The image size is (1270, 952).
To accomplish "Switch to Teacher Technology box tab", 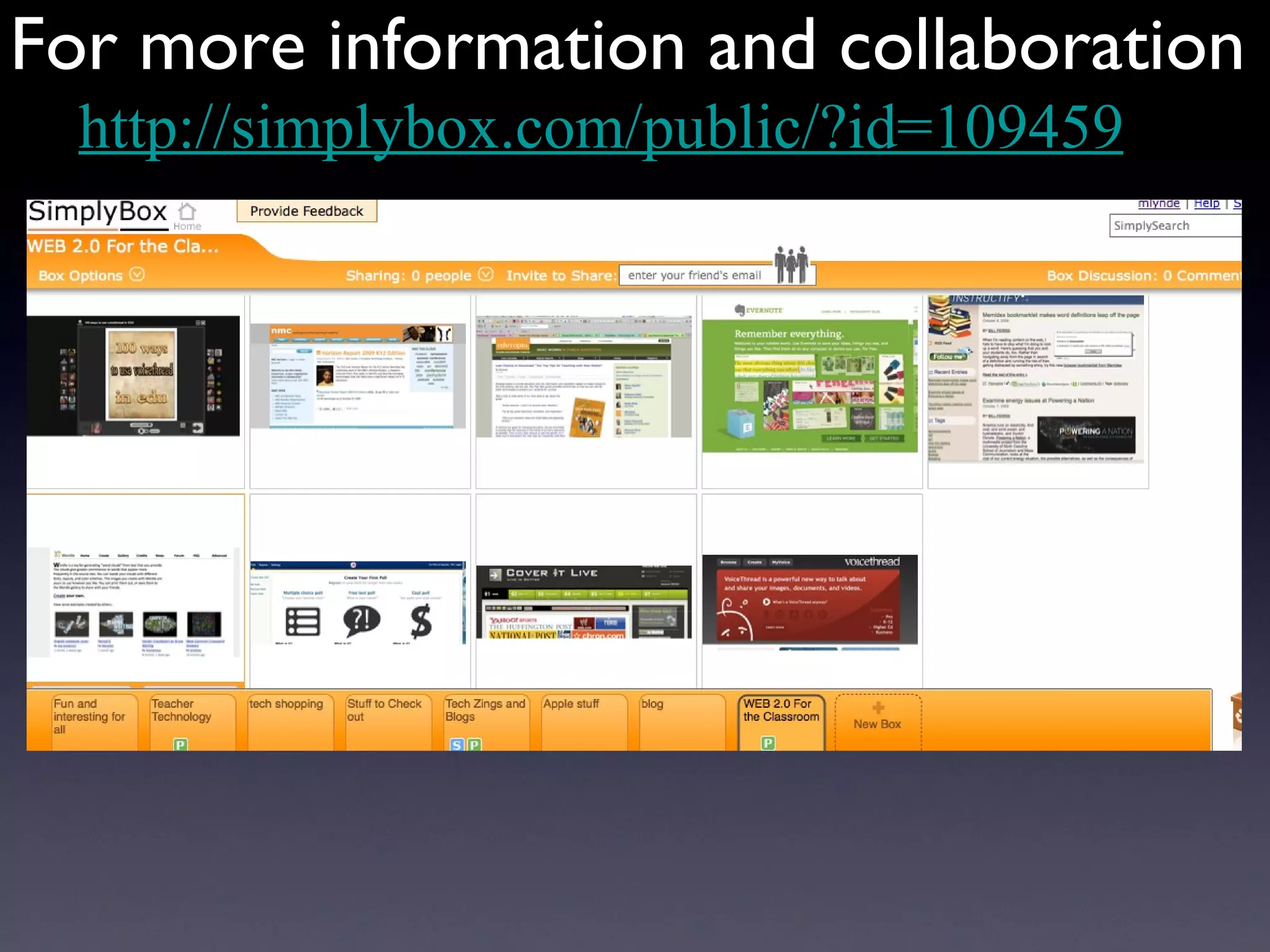I will point(192,722).
